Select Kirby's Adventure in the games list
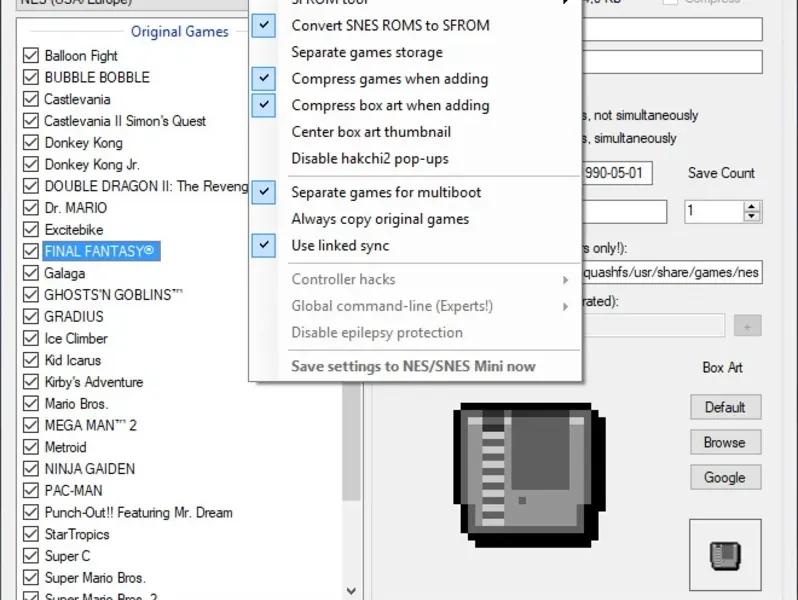The height and width of the screenshot is (600, 798). point(94,382)
